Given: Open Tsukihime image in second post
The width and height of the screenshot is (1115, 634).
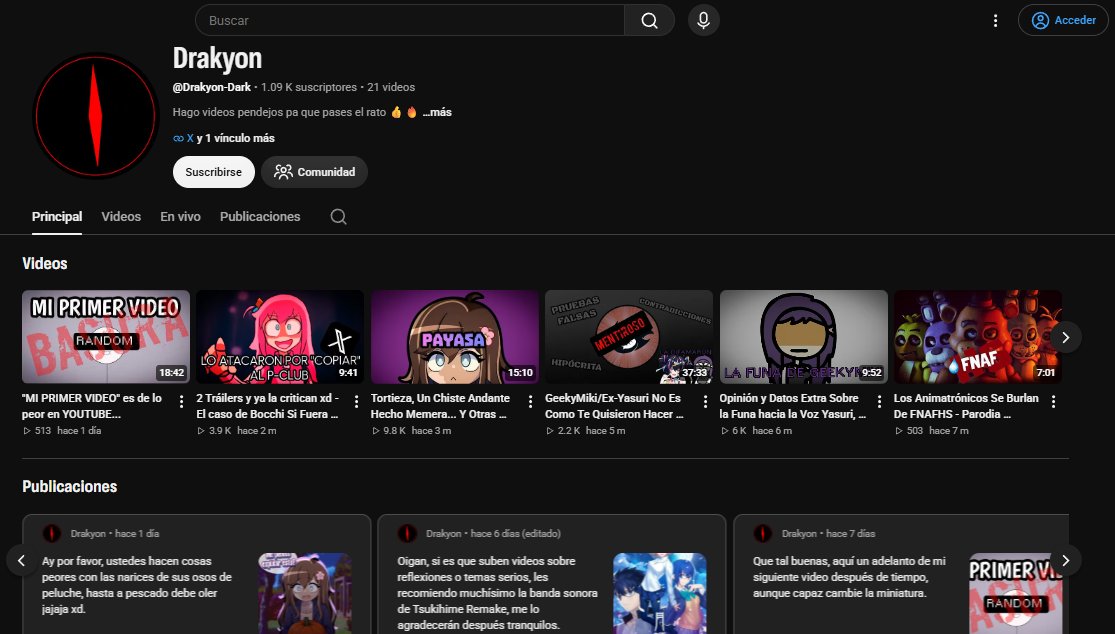Looking at the screenshot, I should (x=660, y=593).
